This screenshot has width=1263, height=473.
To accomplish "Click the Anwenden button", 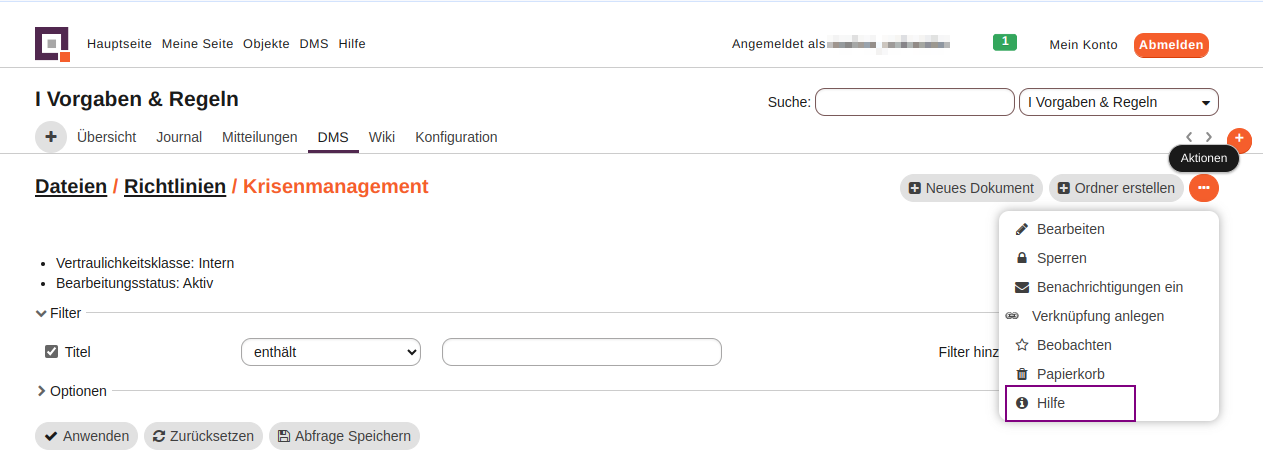I will point(87,436).
